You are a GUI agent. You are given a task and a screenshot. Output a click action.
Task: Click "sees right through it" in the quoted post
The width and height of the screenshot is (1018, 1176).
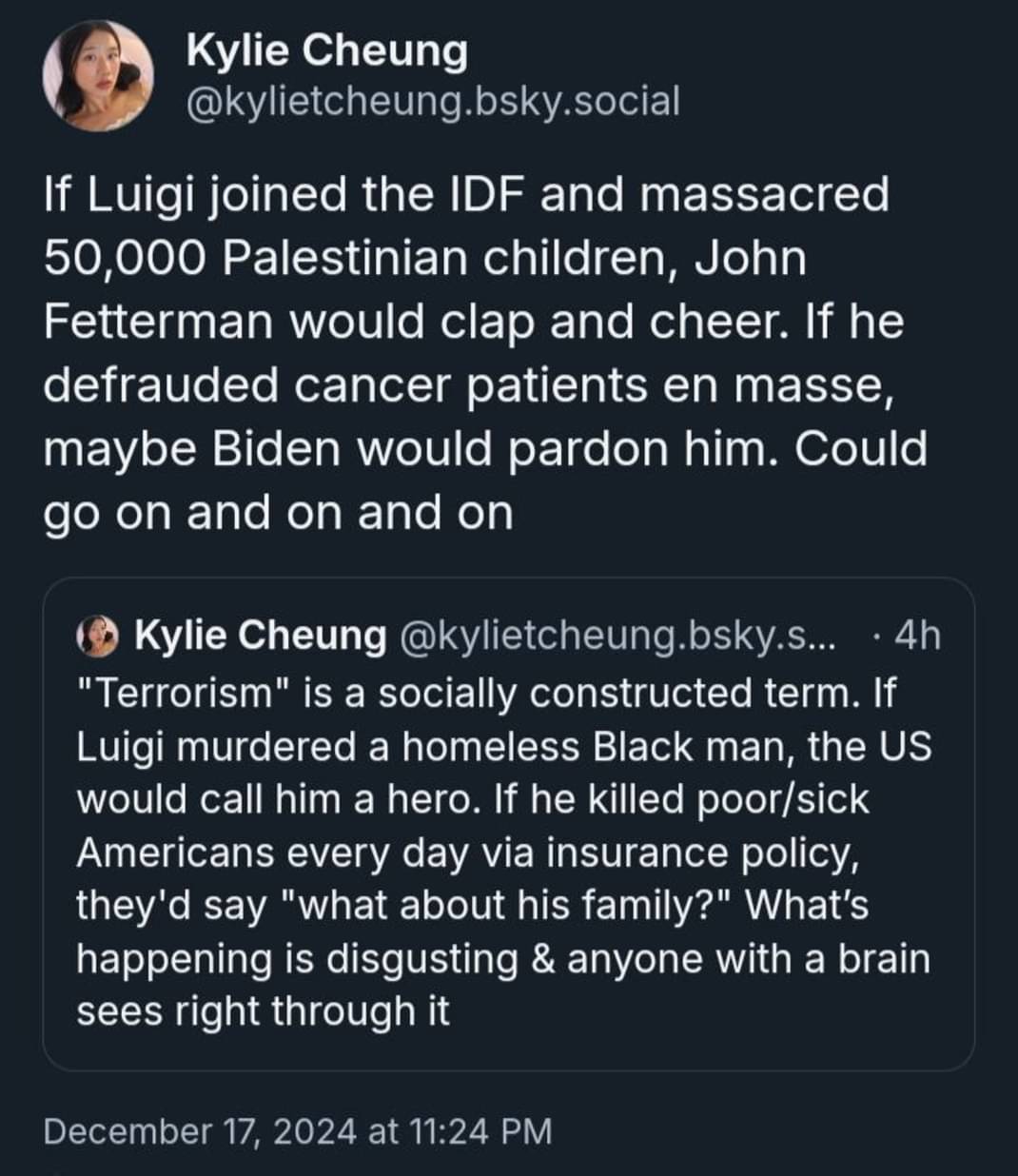click(x=263, y=1009)
